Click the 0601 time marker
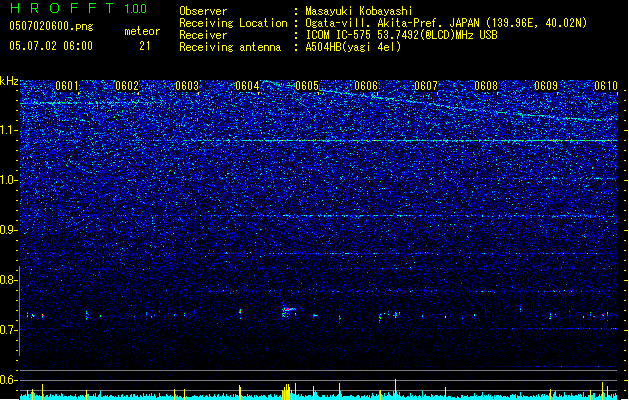The image size is (629, 400). click(x=67, y=86)
